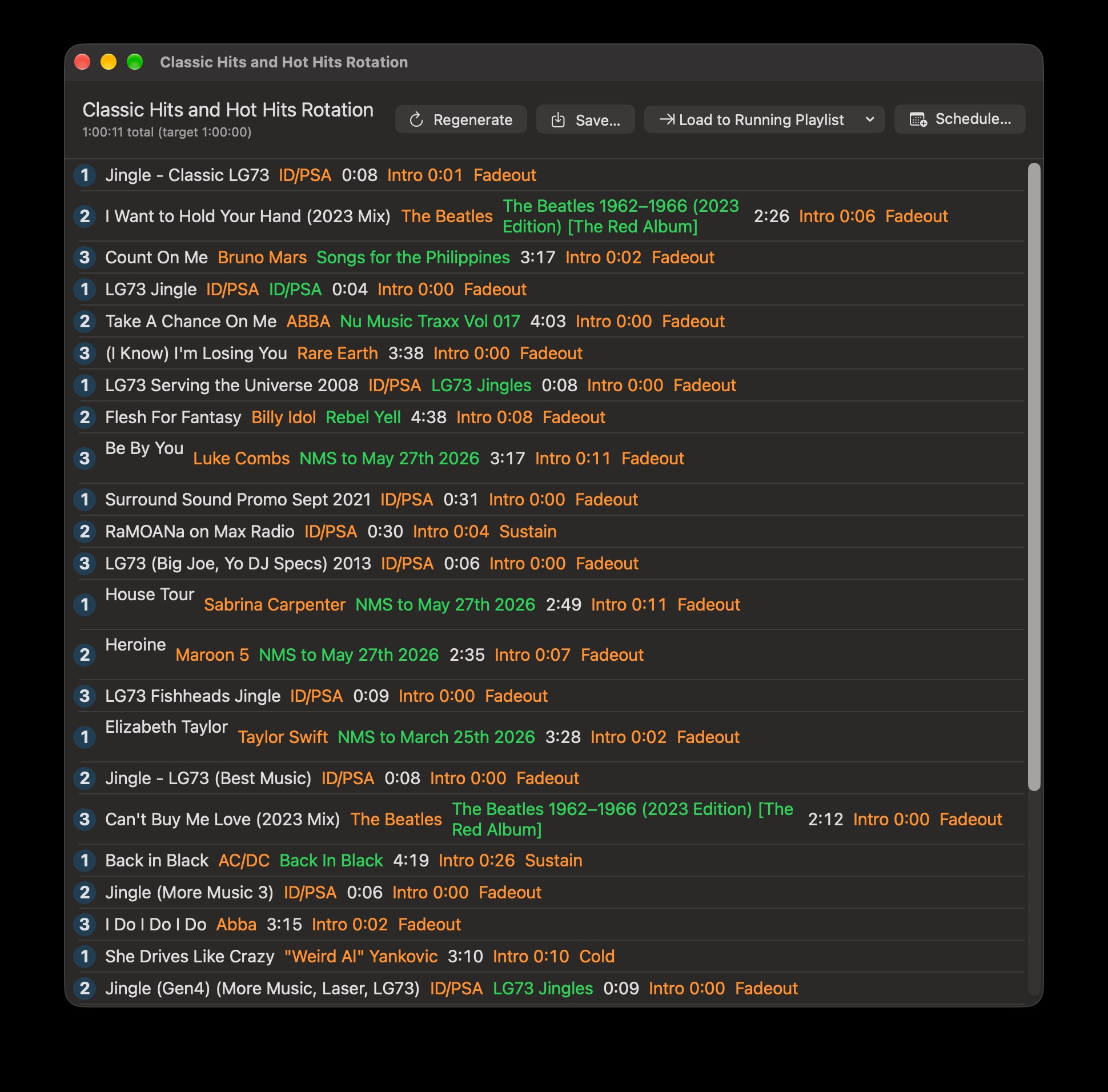Click badge 2 beside RaMOANa on Max Radio
Viewport: 1108px width, 1092px height.
85,532
